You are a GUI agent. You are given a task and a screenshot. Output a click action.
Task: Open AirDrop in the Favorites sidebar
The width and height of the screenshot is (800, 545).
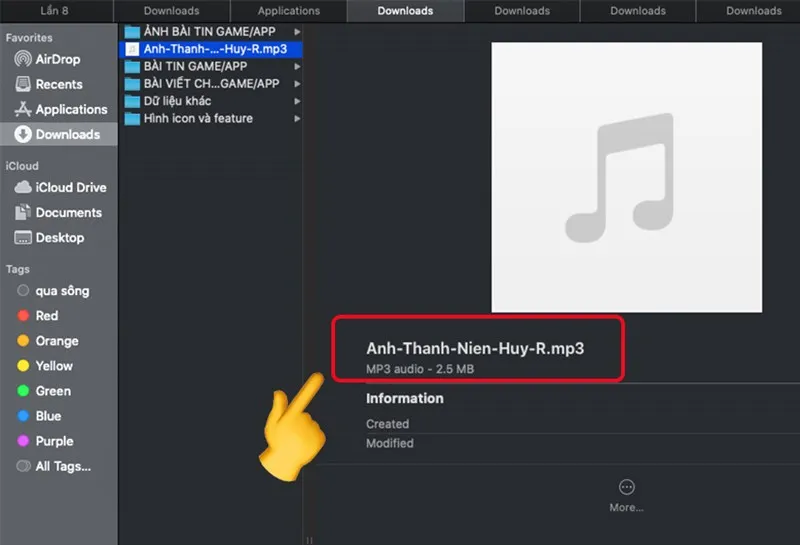pyautogui.click(x=57, y=59)
